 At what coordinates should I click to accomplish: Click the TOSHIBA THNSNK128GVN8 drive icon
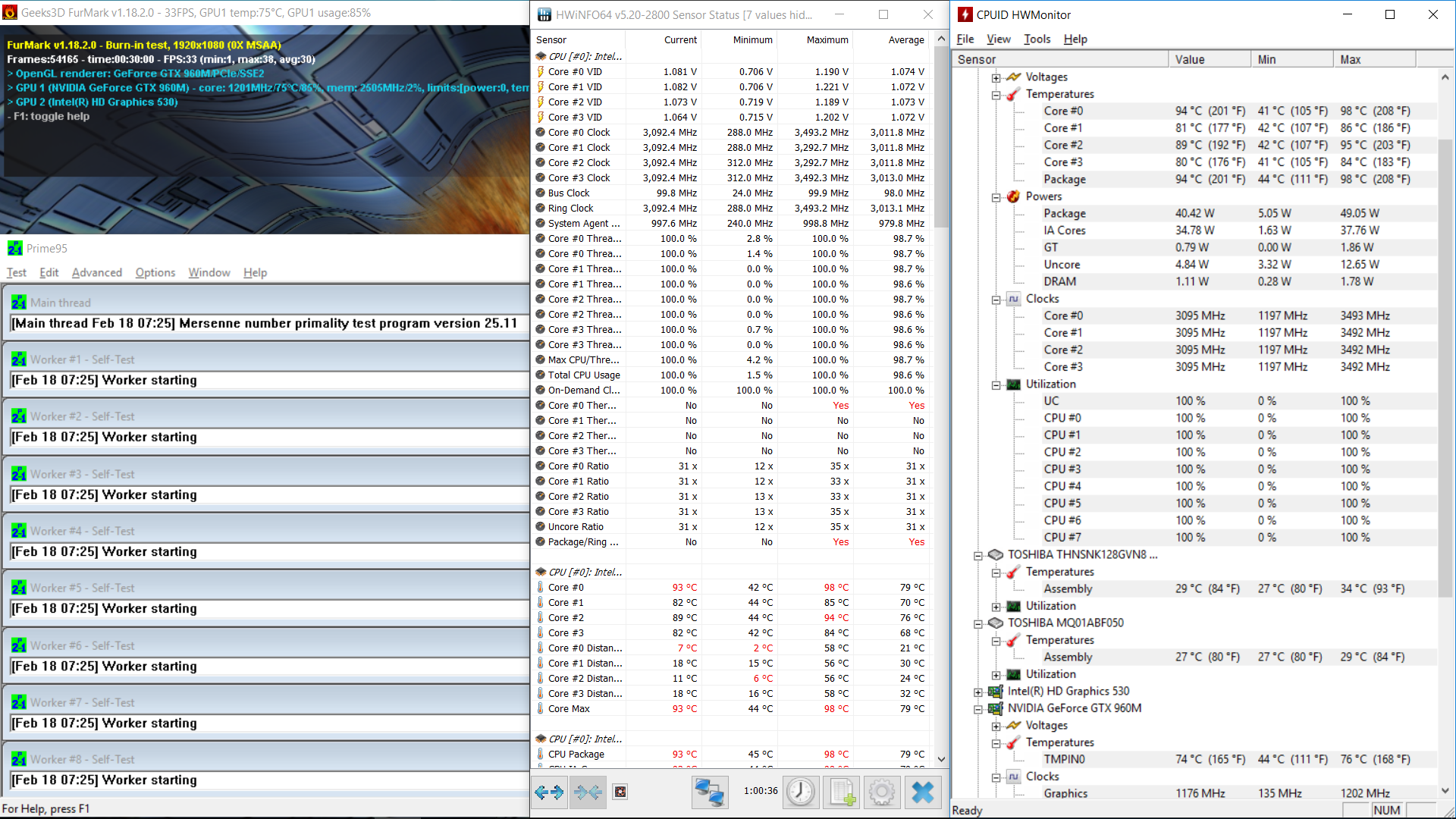click(x=996, y=555)
